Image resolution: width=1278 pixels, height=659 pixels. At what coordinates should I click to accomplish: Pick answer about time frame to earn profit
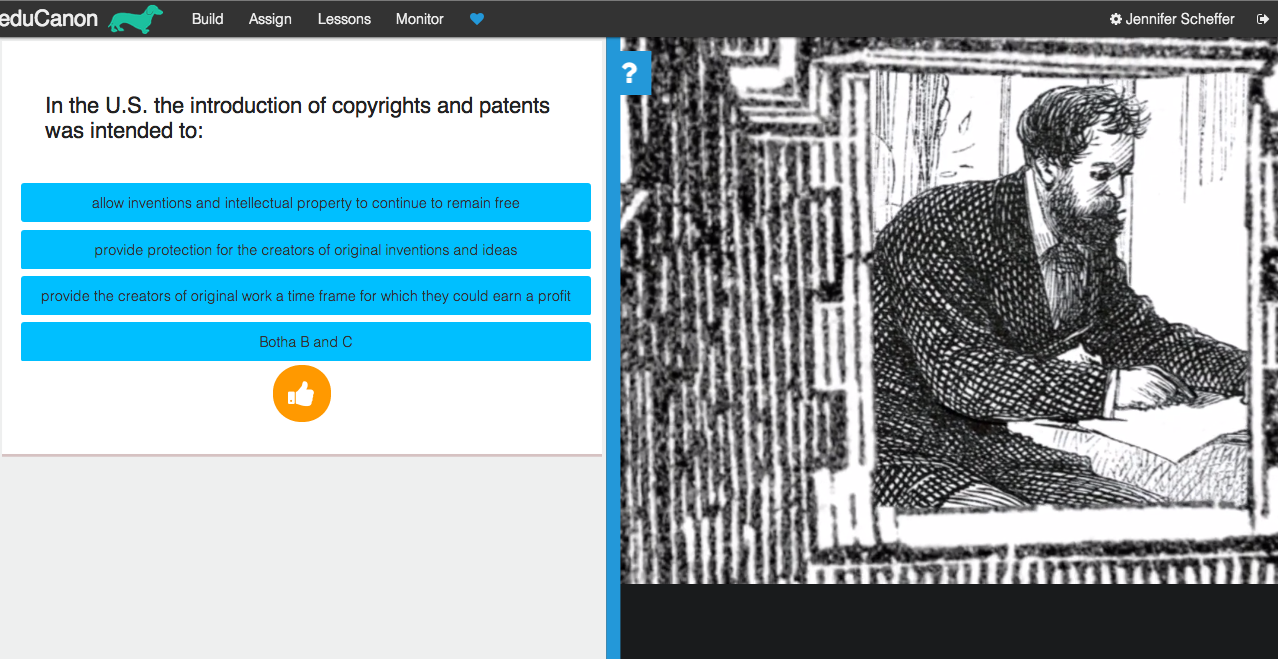(x=305, y=296)
